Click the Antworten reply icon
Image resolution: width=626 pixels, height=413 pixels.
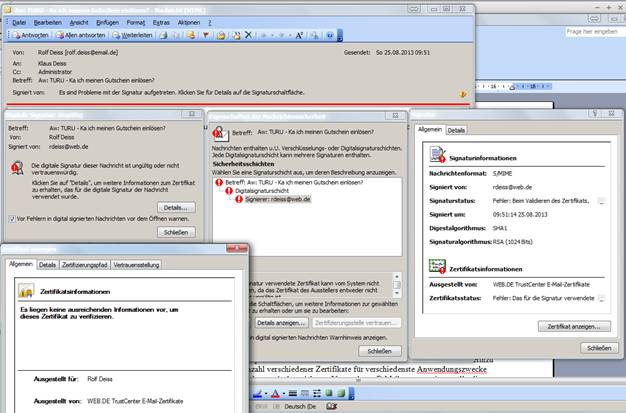click(16, 35)
